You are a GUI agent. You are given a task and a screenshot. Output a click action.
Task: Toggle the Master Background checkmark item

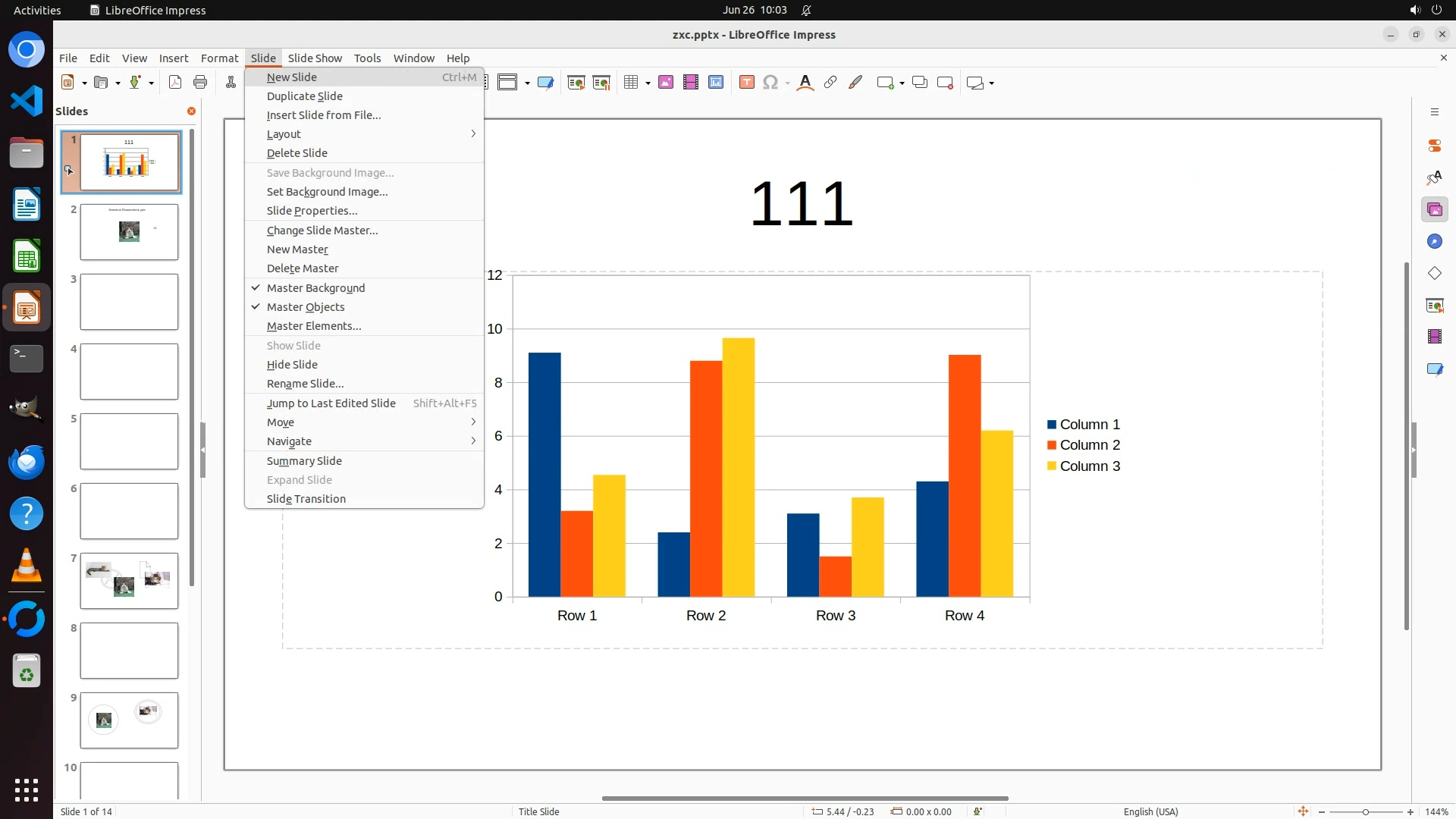tap(315, 288)
